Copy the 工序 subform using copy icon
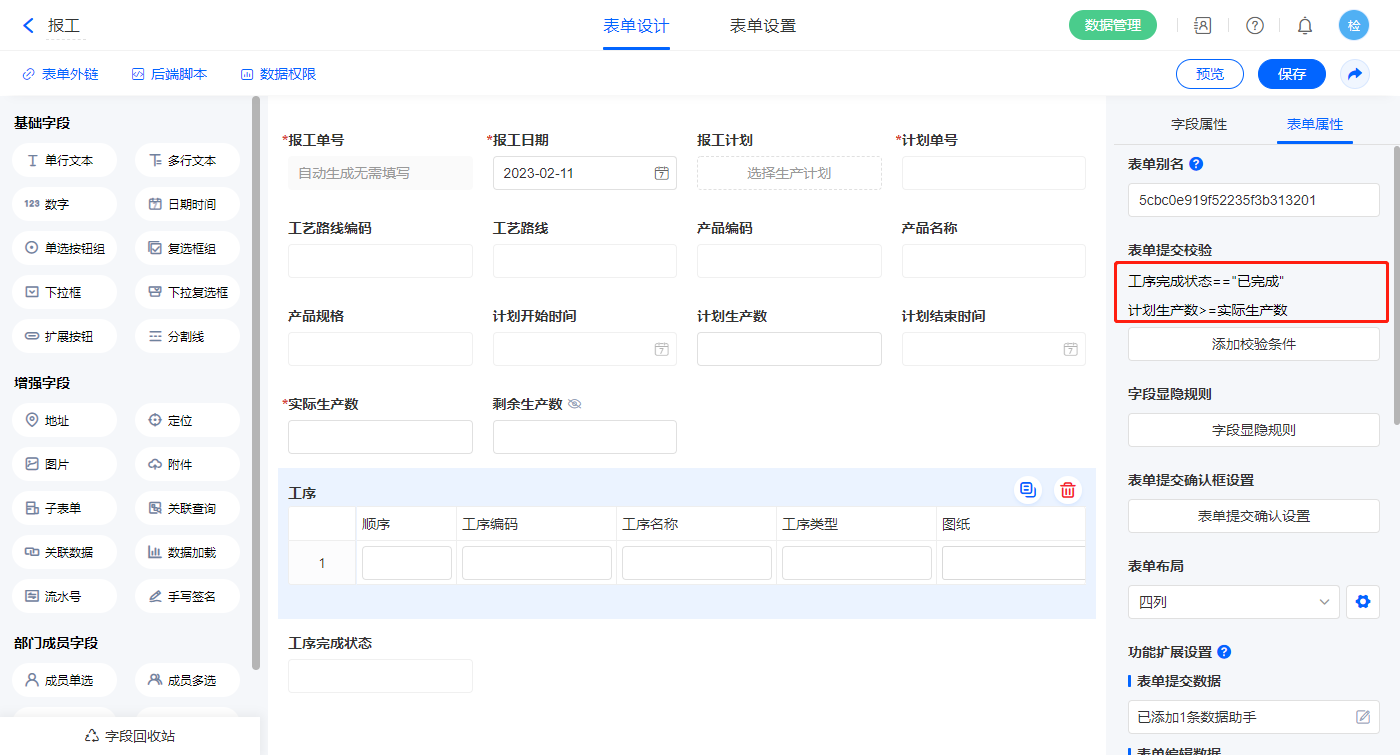 (x=1027, y=490)
